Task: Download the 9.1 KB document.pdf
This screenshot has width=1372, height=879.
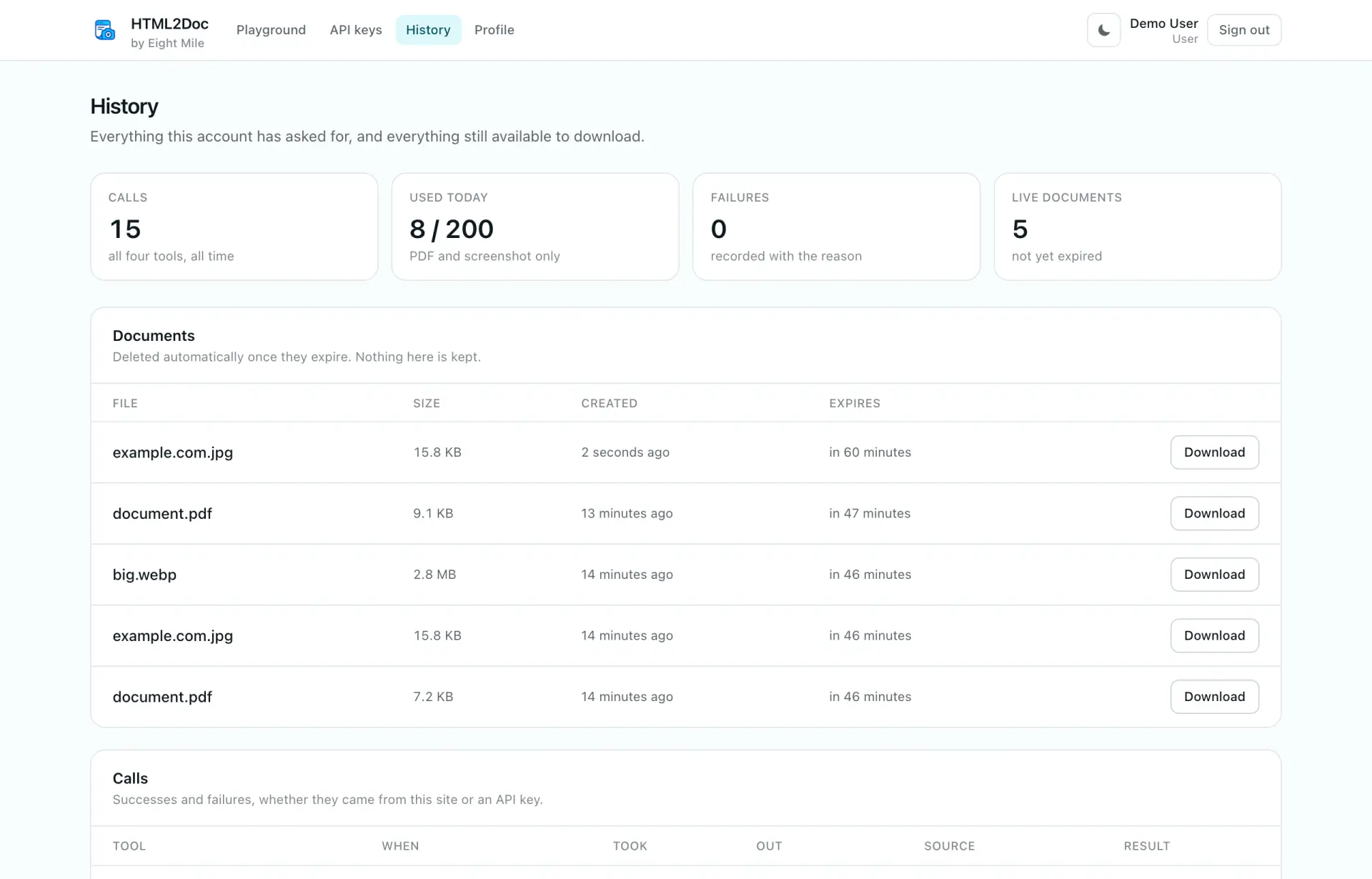Action: [x=1214, y=513]
